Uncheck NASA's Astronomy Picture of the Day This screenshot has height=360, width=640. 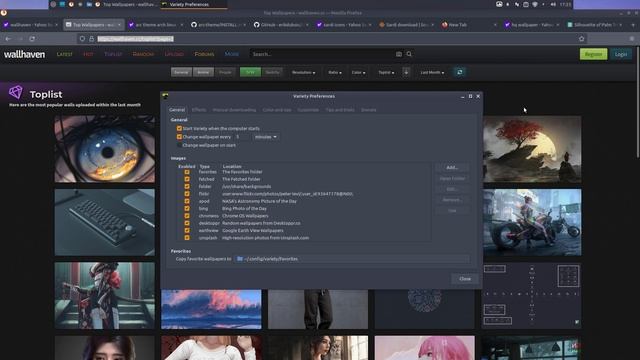(187, 201)
